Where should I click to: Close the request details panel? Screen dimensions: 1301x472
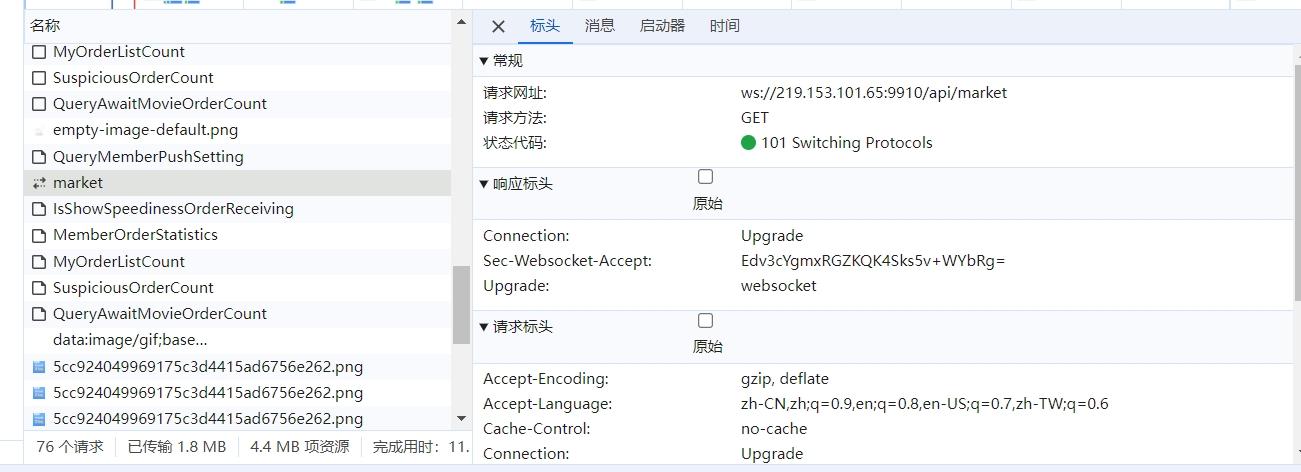point(498,27)
